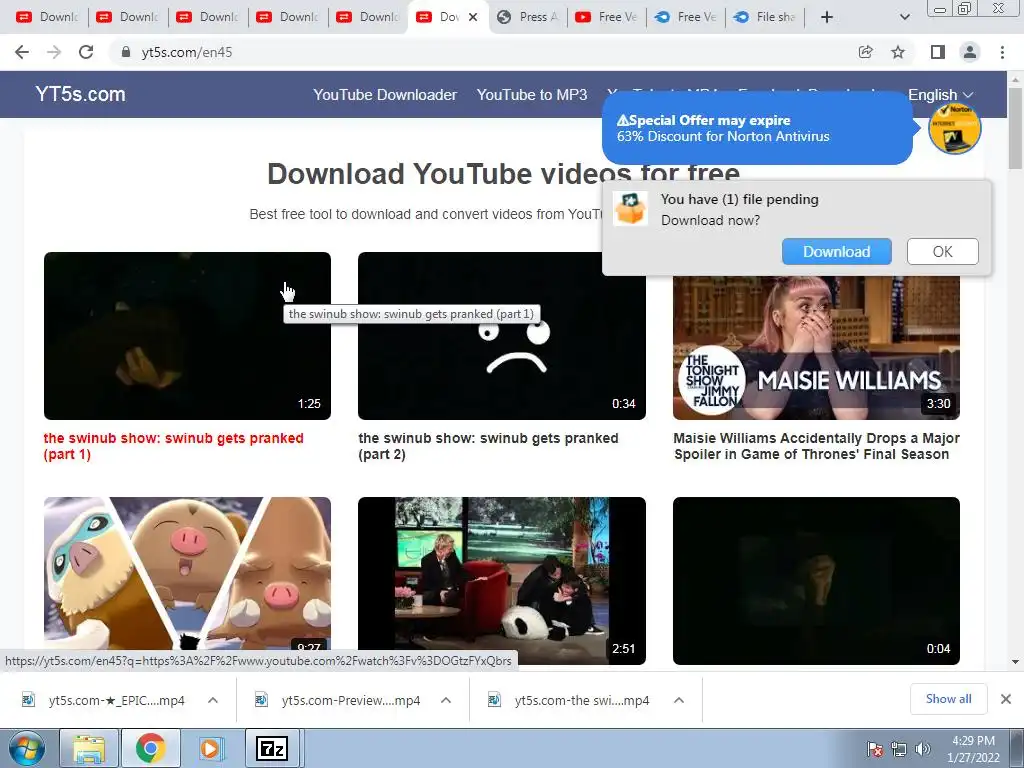Open the English language dropdown
1024x768 pixels.
pyautogui.click(x=940, y=95)
